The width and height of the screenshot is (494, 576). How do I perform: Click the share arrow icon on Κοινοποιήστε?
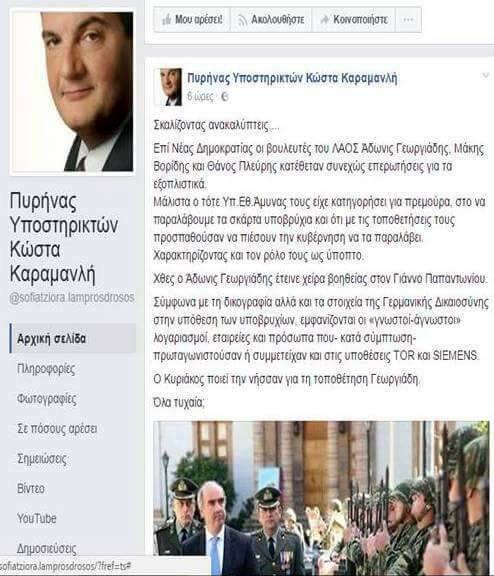click(x=324, y=19)
